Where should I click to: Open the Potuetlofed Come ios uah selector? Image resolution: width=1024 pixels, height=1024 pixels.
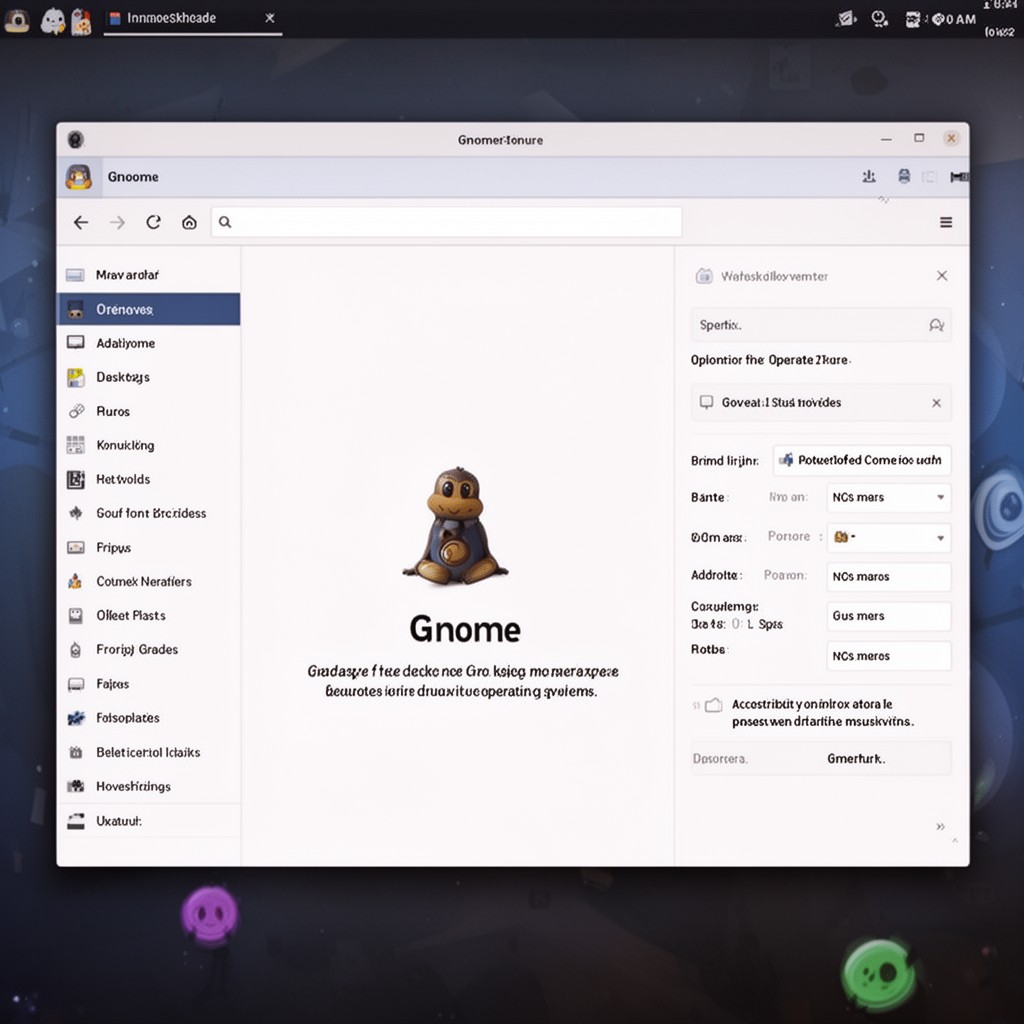click(862, 460)
